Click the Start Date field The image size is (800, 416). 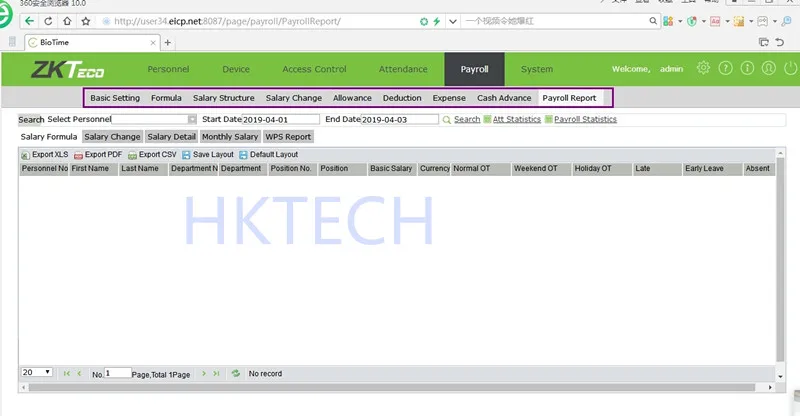[x=281, y=119]
